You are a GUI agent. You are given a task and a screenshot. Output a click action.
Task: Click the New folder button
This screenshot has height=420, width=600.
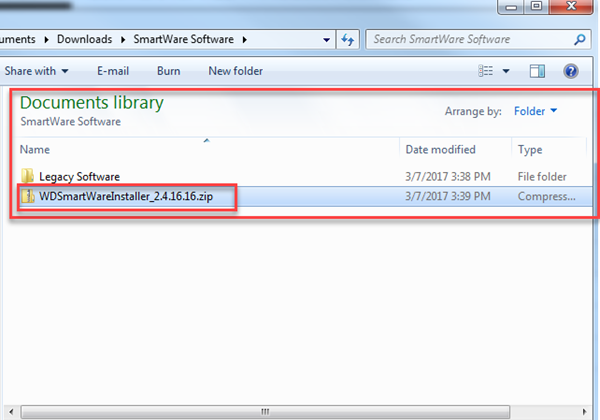(x=235, y=71)
